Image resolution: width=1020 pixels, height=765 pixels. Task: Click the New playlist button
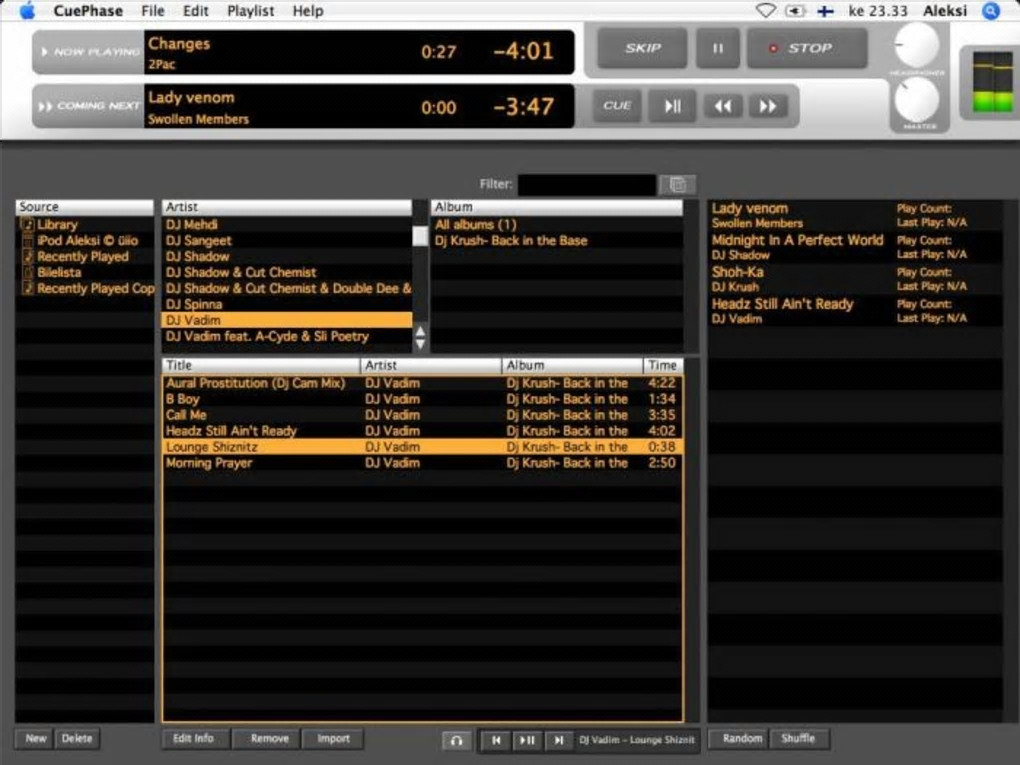click(35, 738)
